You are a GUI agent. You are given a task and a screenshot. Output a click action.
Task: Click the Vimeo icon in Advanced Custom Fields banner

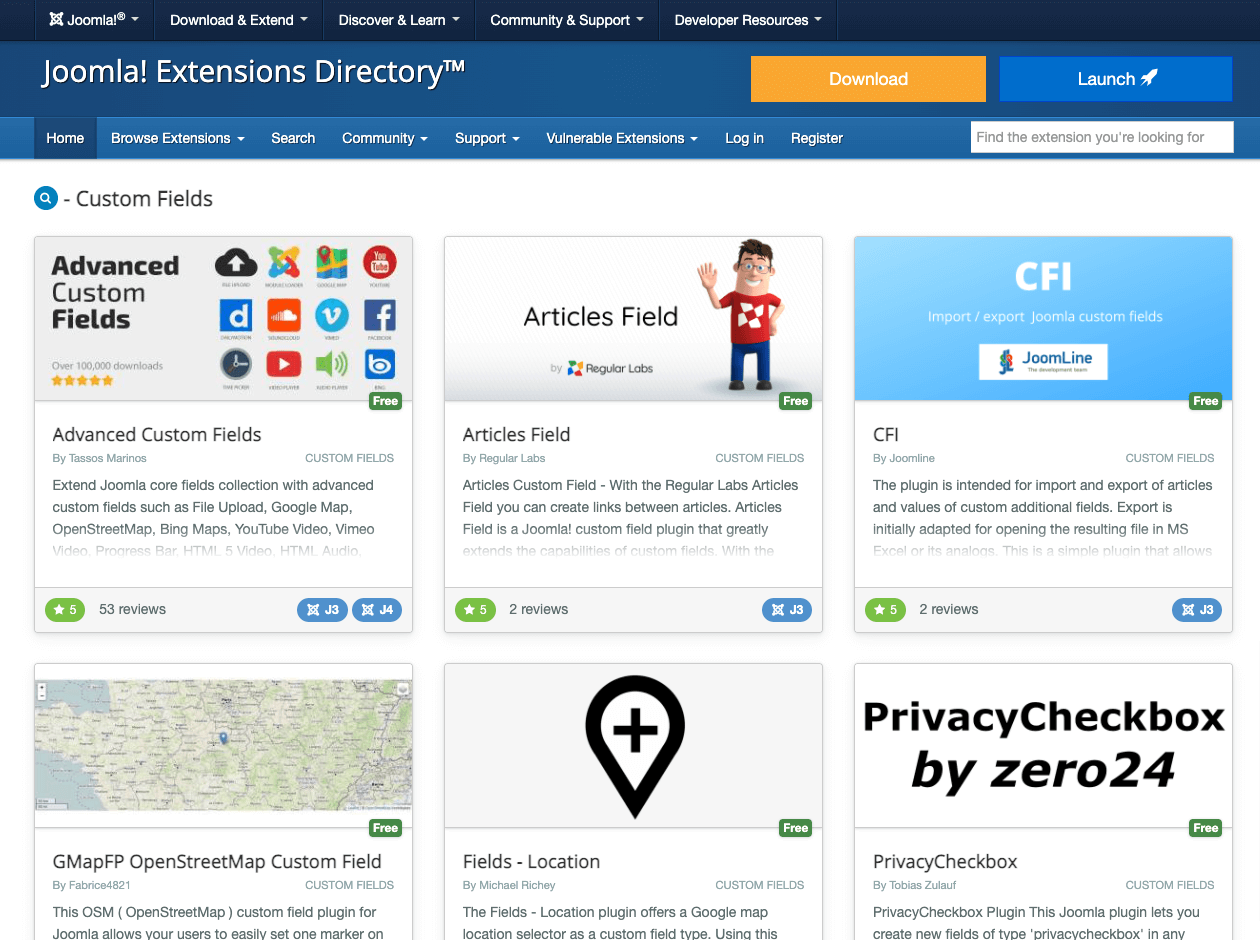tap(332, 315)
